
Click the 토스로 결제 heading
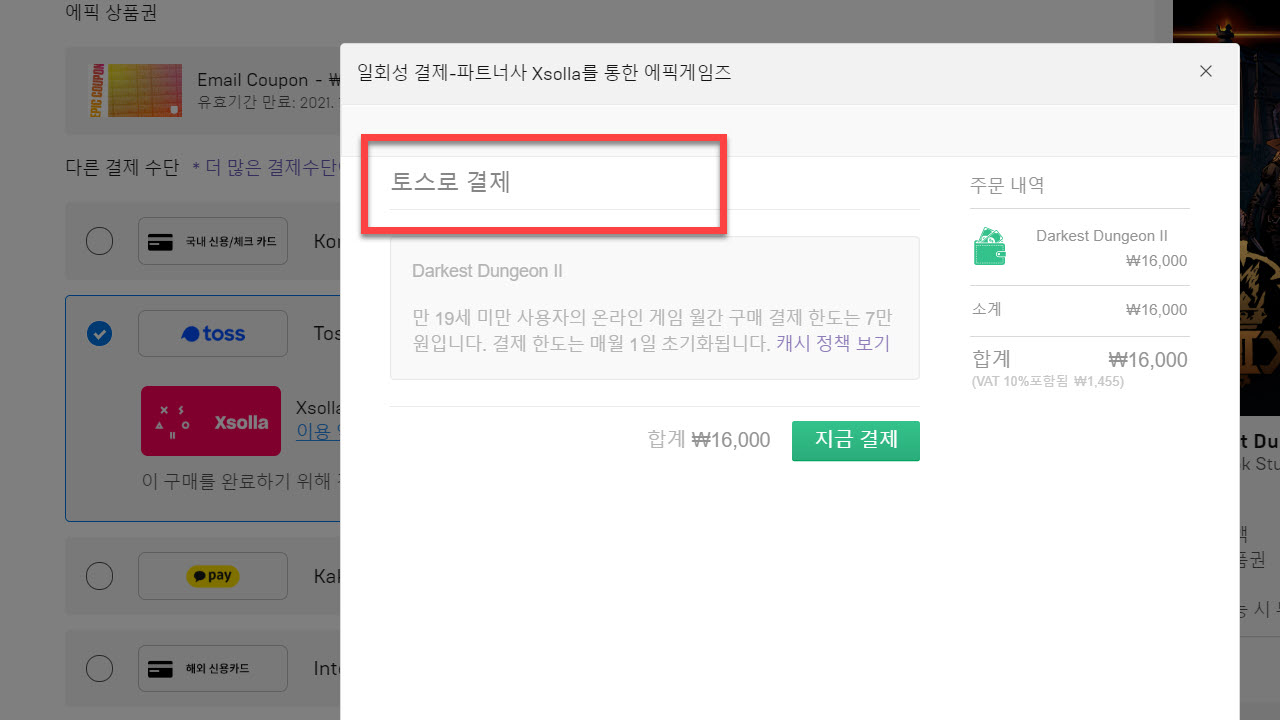tap(451, 182)
